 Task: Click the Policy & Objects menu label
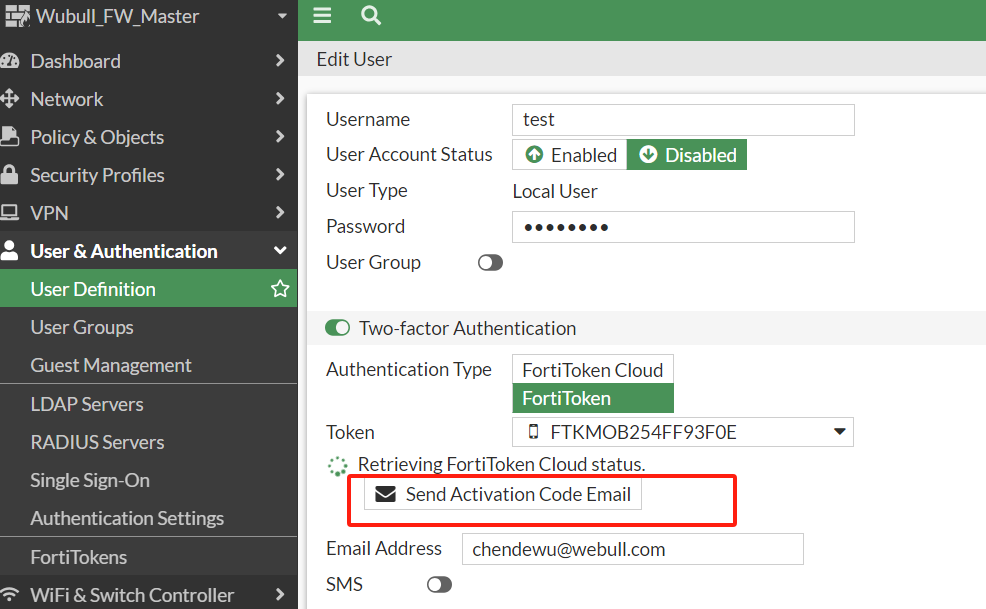[97, 137]
